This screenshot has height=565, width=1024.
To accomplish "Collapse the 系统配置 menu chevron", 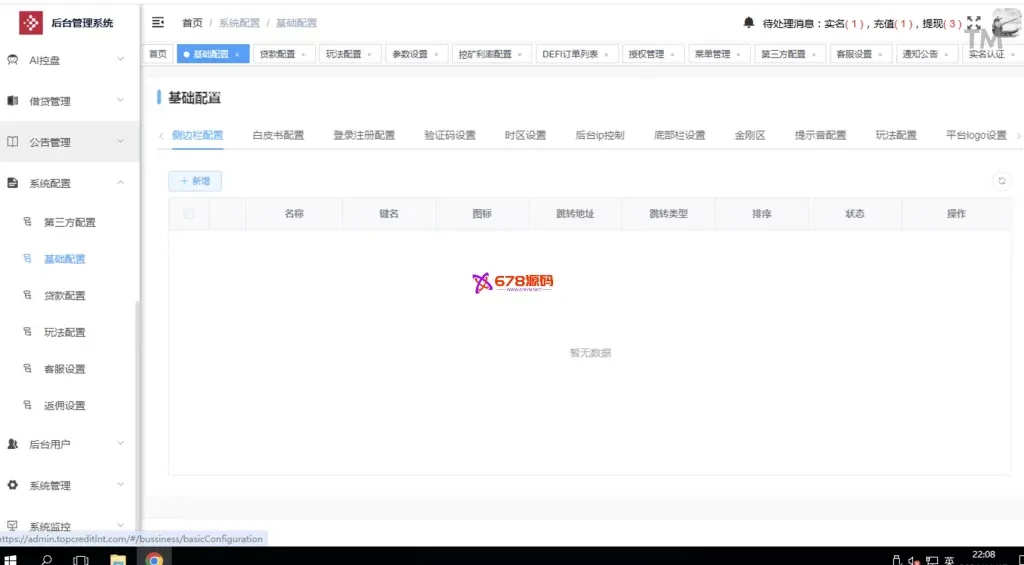I will tap(120, 183).
